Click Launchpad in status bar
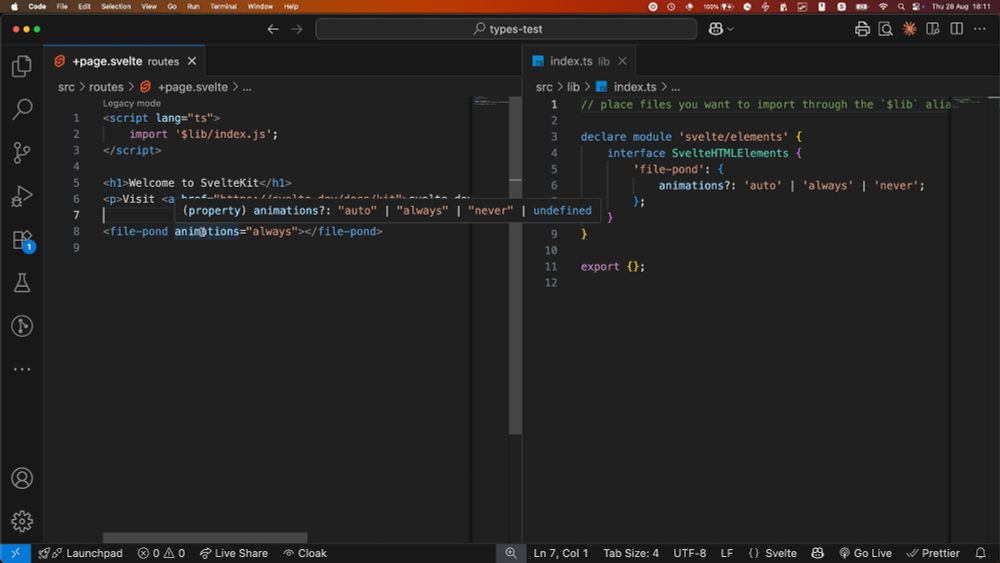Viewport: 1000px width, 563px height. pos(80,553)
